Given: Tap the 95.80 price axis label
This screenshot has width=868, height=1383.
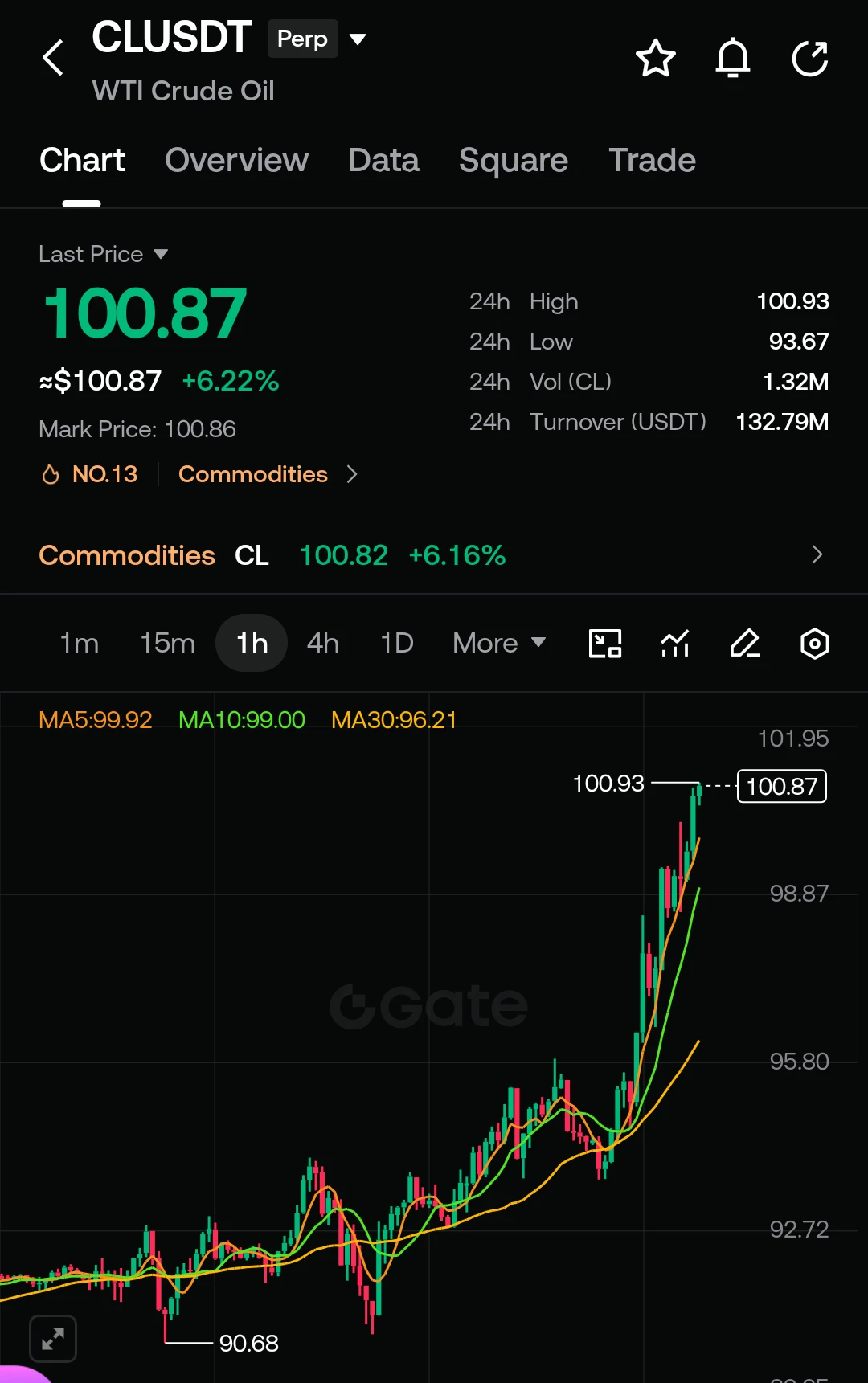Looking at the screenshot, I should pyautogui.click(x=799, y=1062).
